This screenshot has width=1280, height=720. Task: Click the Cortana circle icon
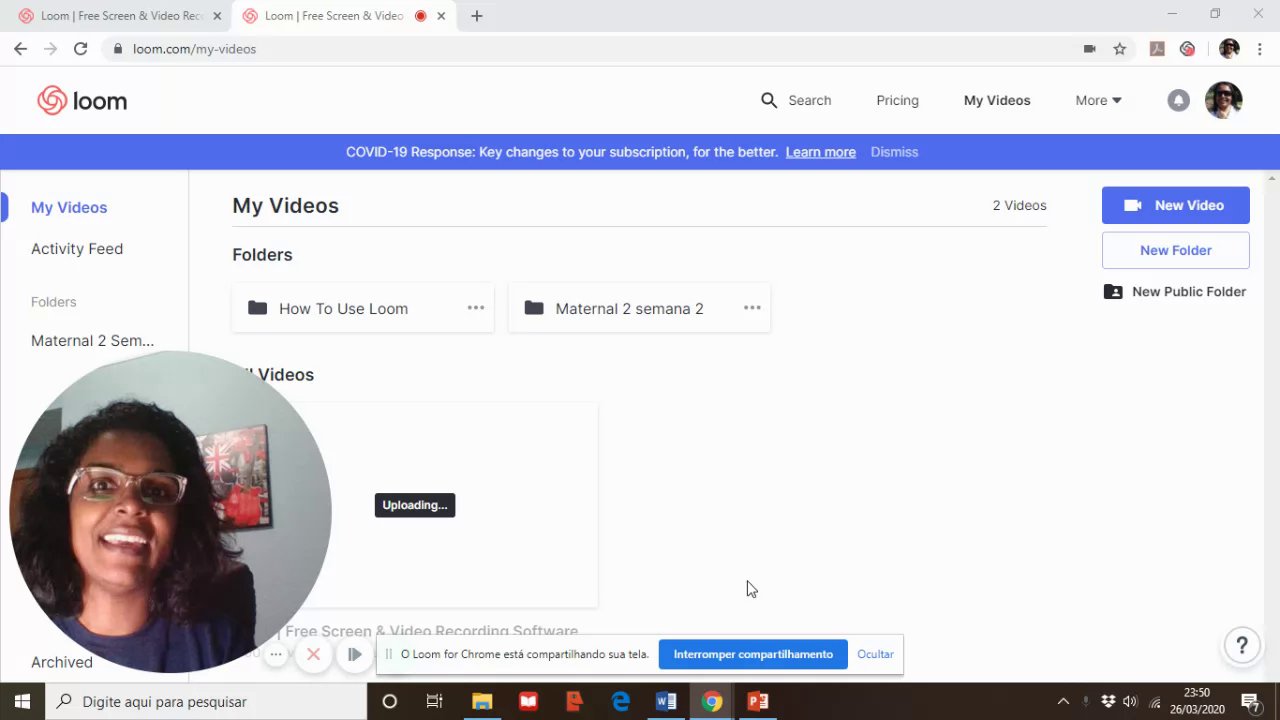coord(390,701)
